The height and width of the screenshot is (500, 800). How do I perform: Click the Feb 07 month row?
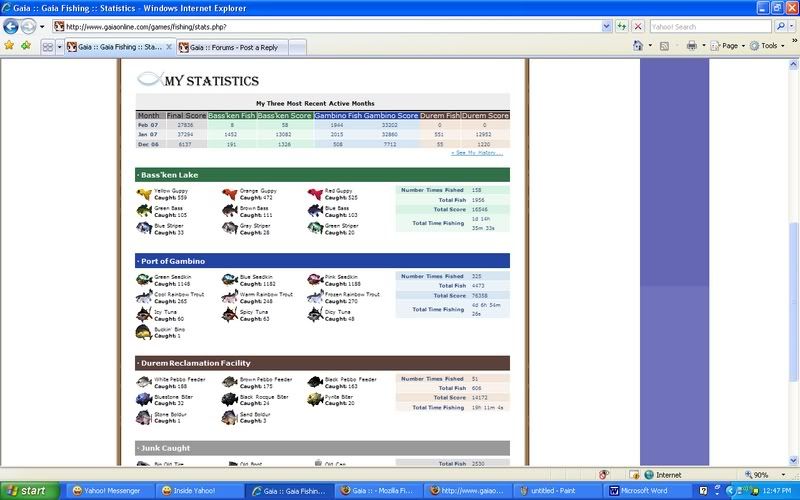coord(322,125)
